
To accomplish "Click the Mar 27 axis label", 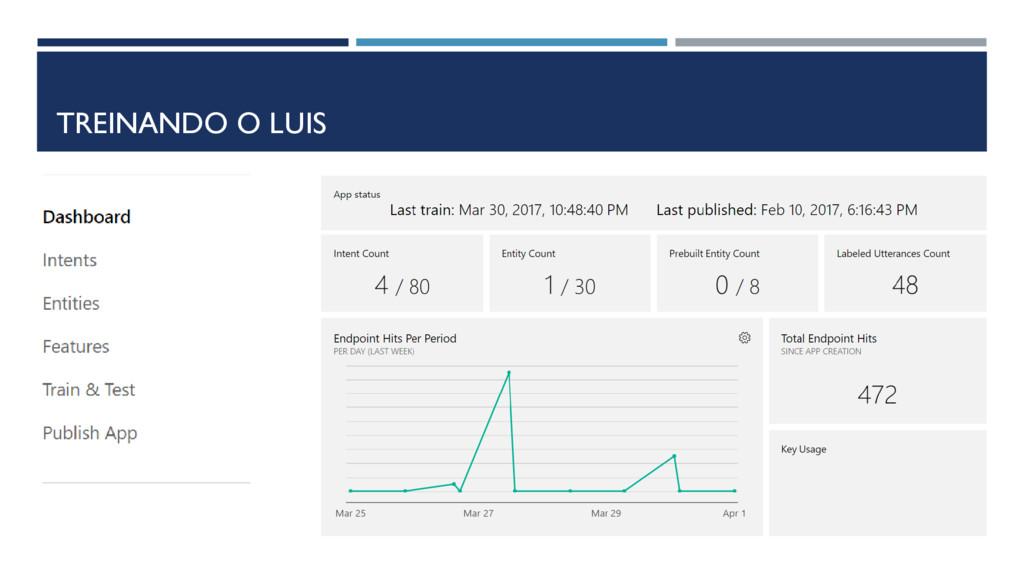I will coord(478,513).
